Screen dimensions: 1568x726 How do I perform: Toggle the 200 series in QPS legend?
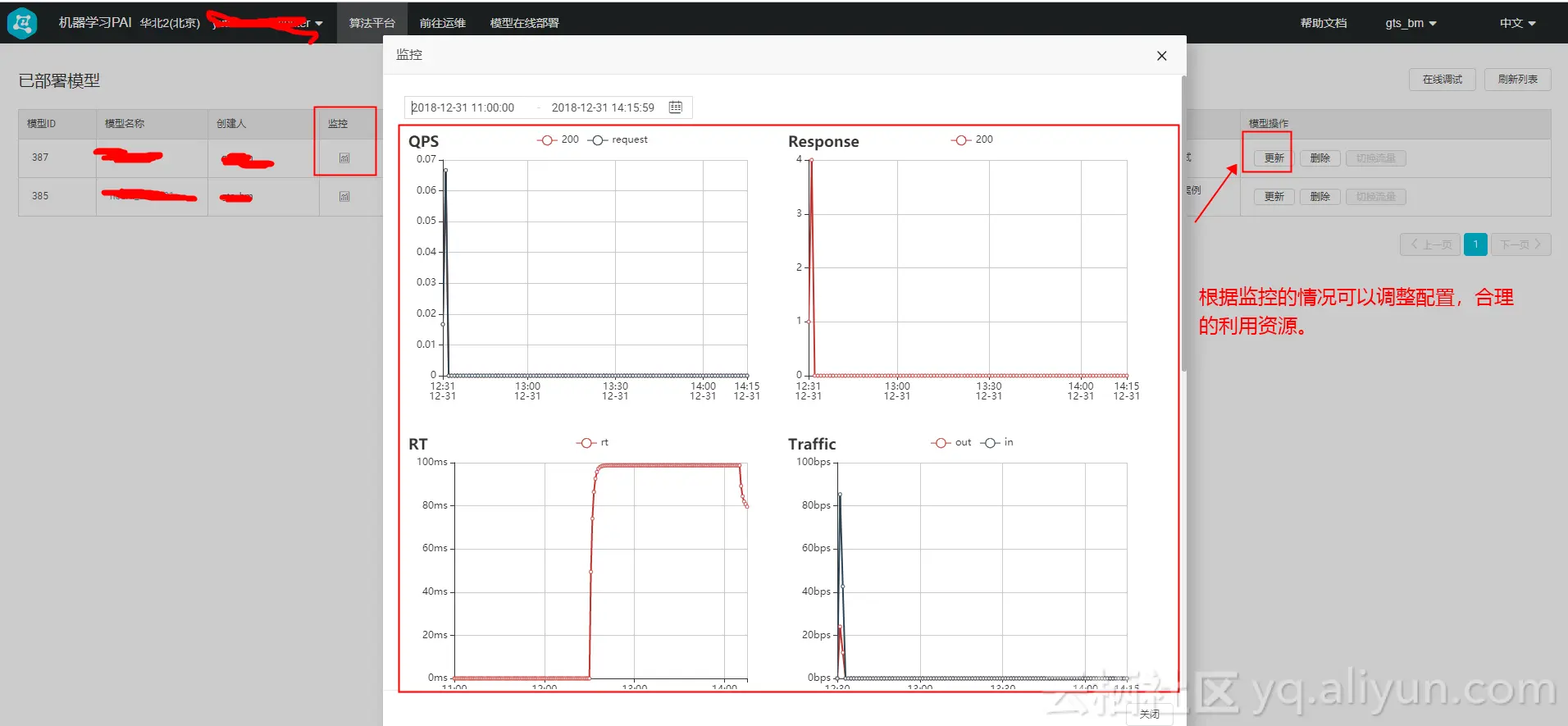coord(558,139)
